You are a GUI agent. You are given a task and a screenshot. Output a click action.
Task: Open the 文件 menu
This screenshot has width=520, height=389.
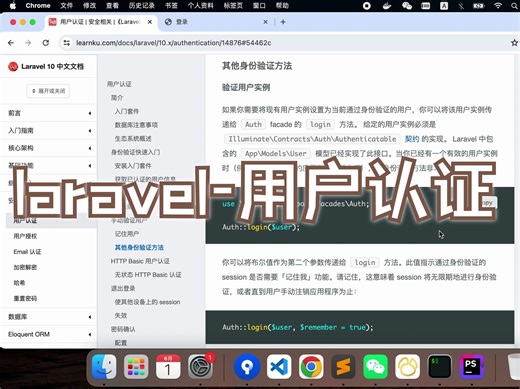[66, 5]
